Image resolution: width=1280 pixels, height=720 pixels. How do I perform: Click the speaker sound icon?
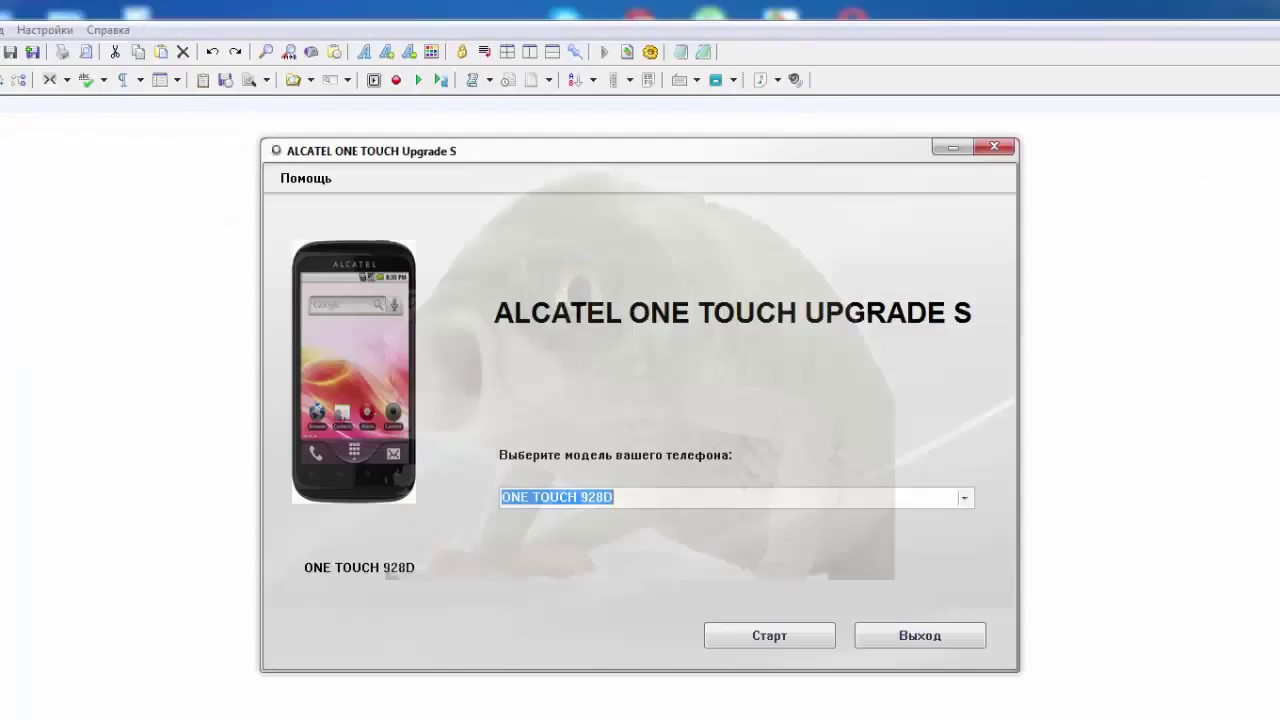[x=796, y=80]
